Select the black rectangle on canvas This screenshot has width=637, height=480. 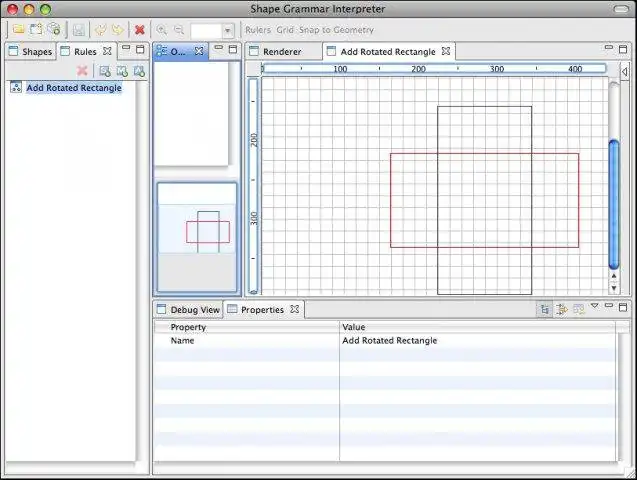484,106
